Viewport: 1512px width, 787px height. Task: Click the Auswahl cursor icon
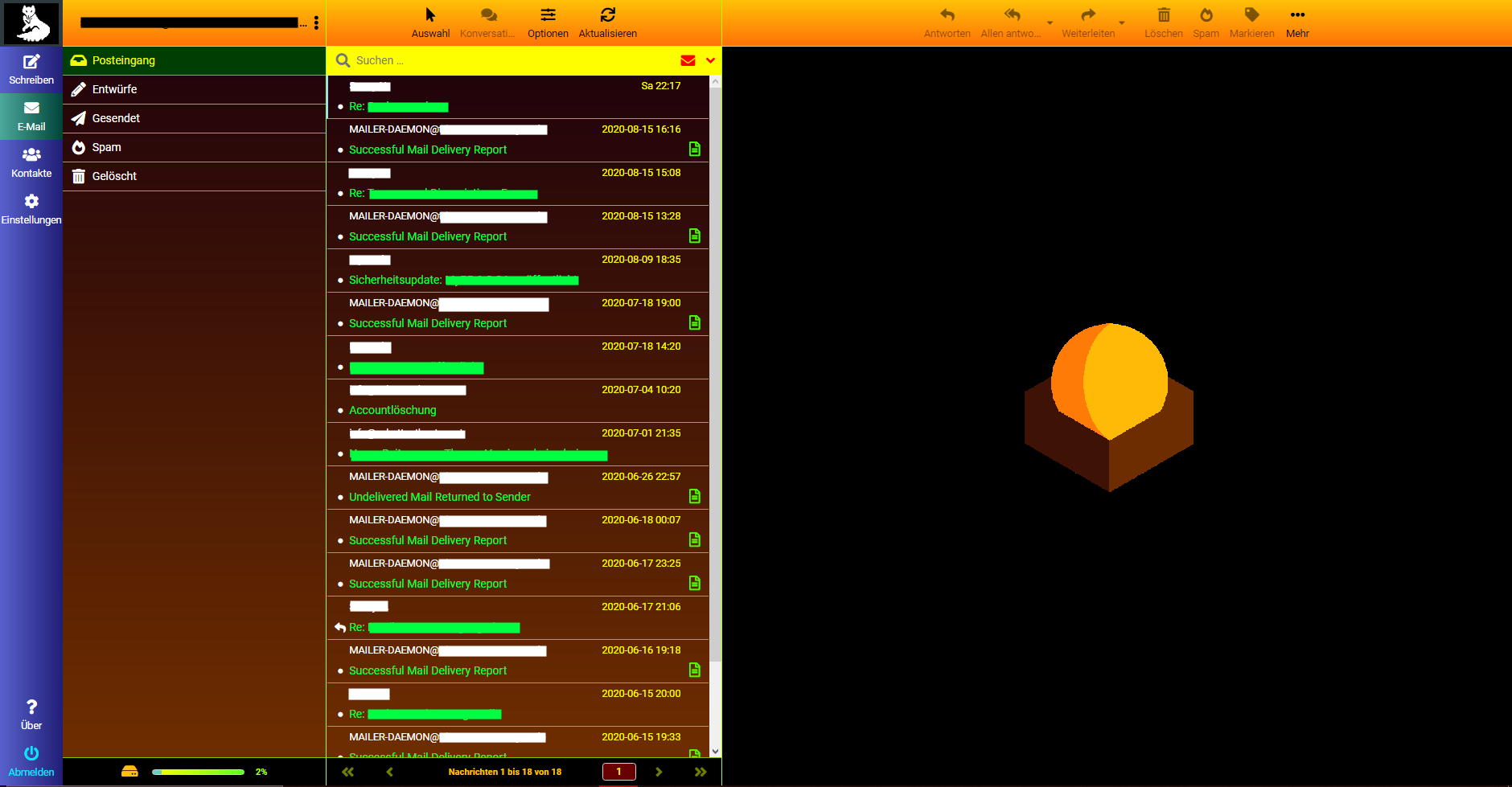tap(430, 15)
